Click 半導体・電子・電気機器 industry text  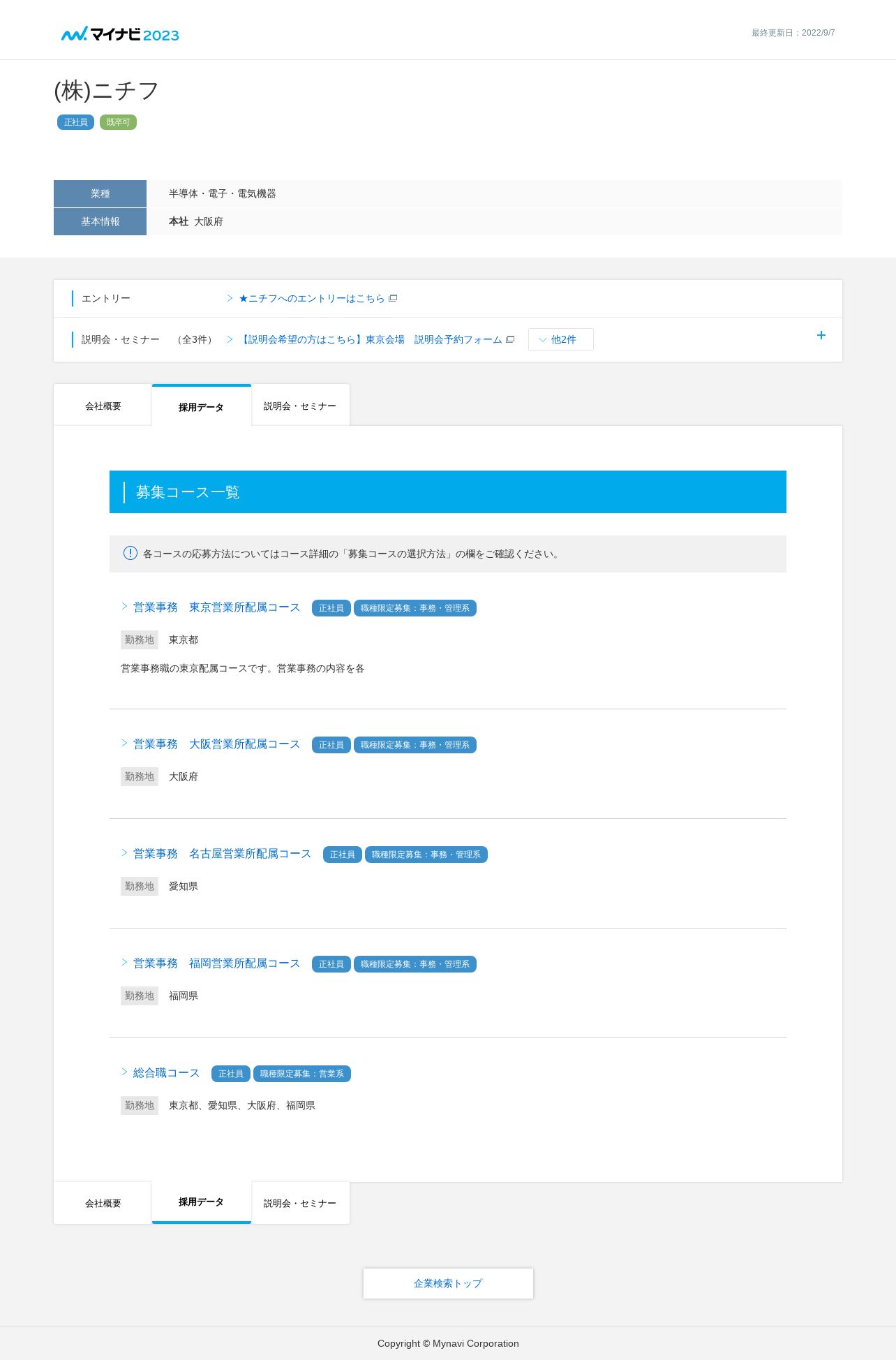click(222, 193)
